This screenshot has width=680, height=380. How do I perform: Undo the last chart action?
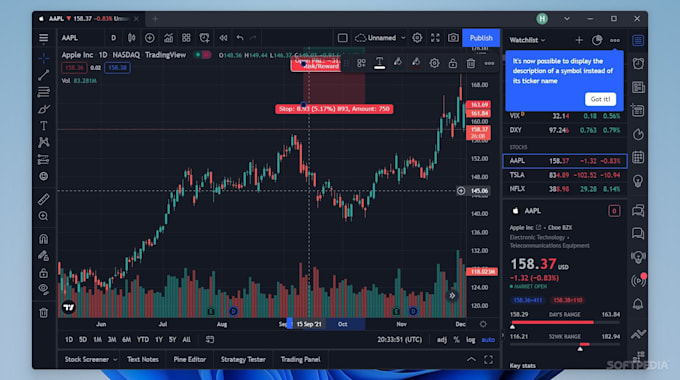tap(240, 38)
